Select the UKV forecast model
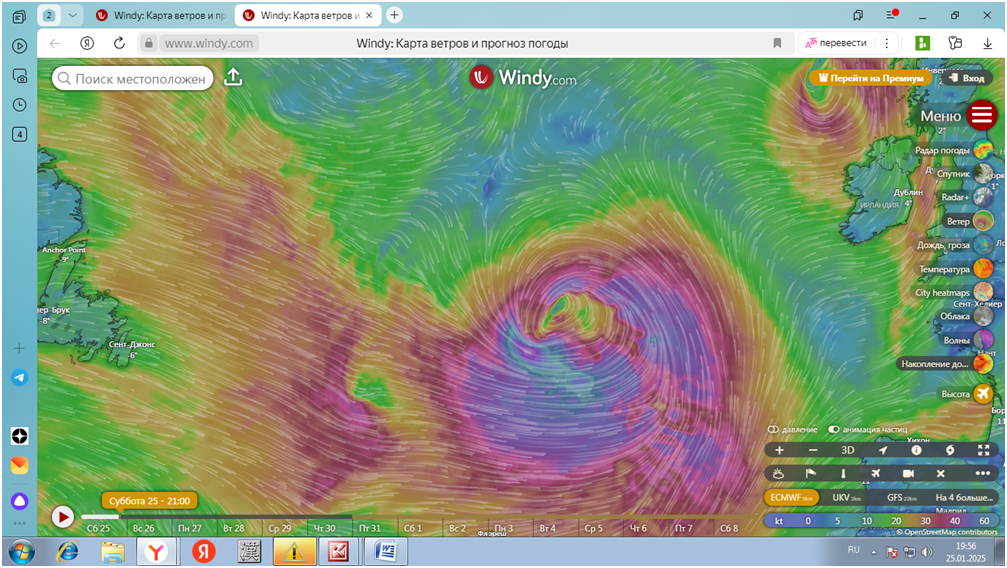 coord(848,497)
